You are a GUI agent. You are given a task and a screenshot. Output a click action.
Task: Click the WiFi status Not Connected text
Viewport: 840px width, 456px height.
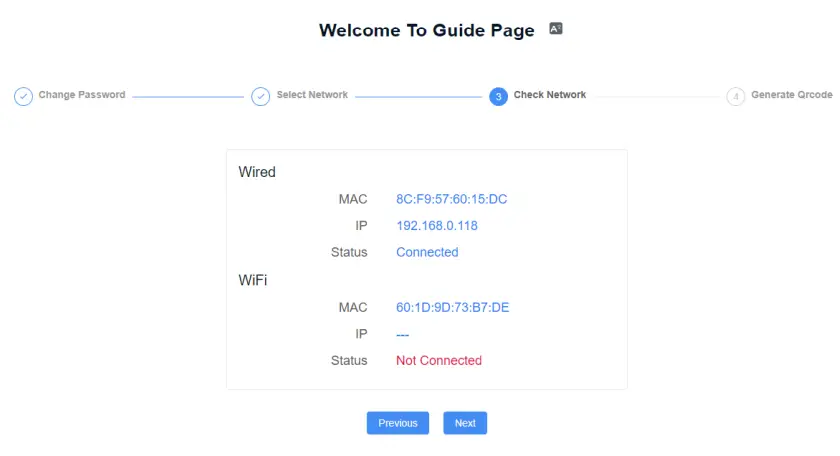click(439, 361)
